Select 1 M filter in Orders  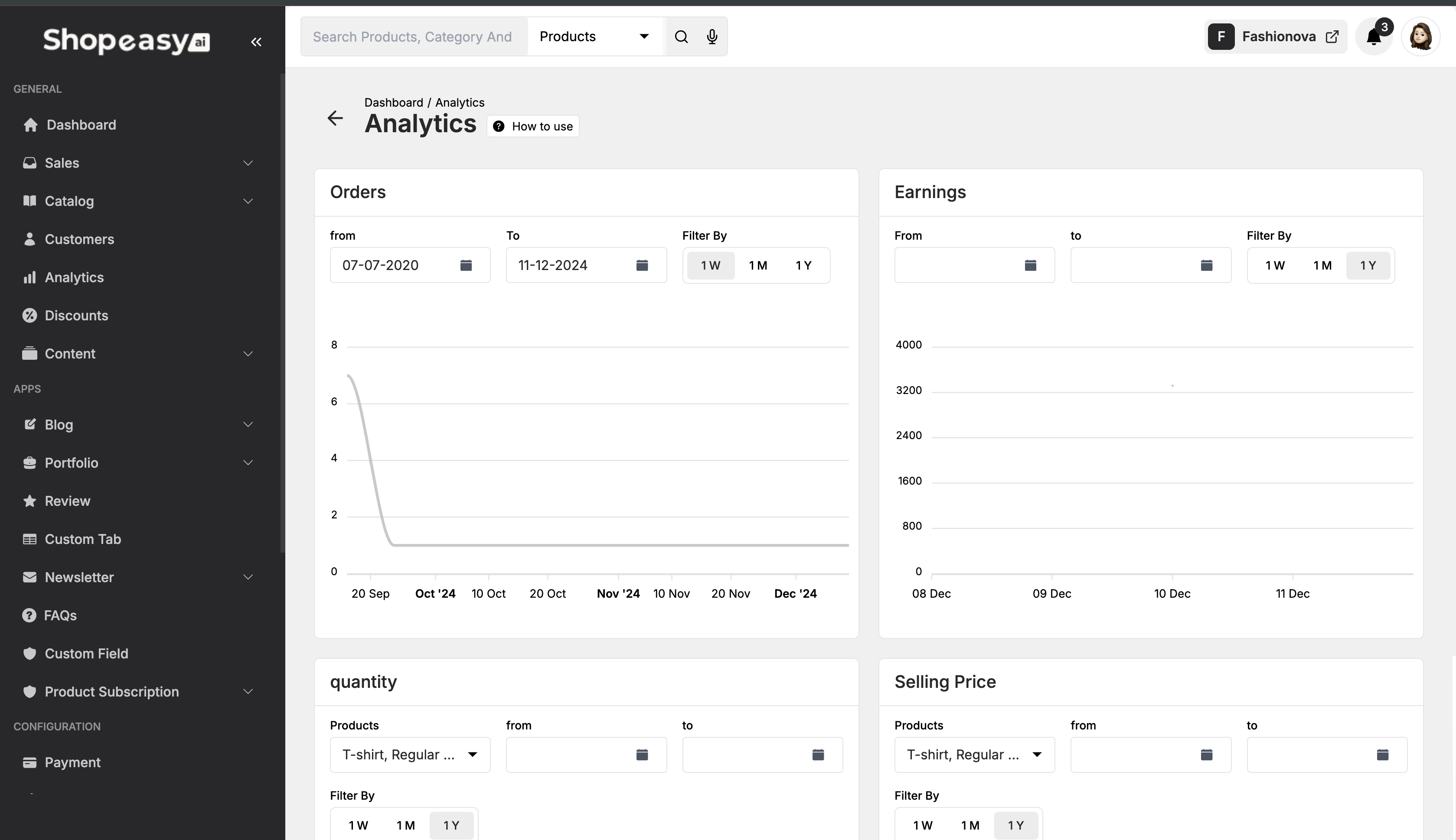pos(758,265)
